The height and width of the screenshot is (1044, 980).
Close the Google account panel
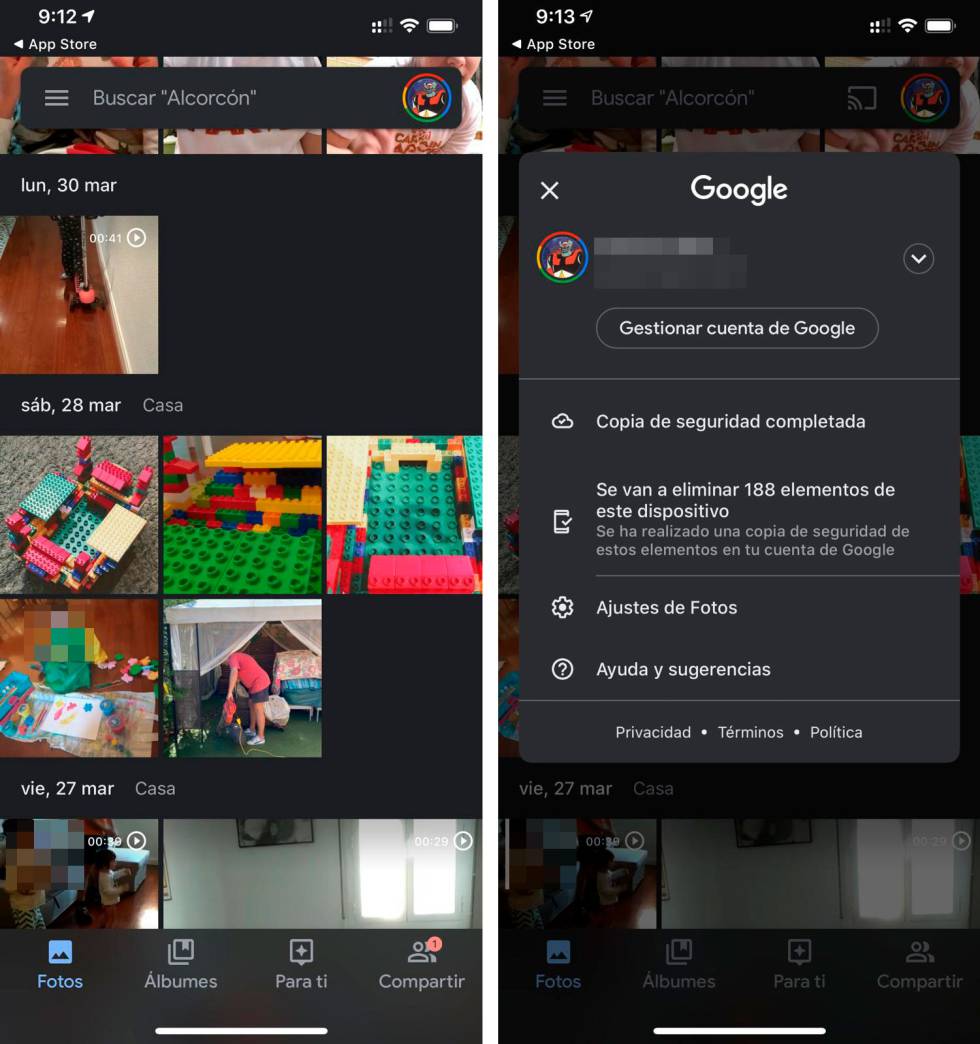coord(549,190)
